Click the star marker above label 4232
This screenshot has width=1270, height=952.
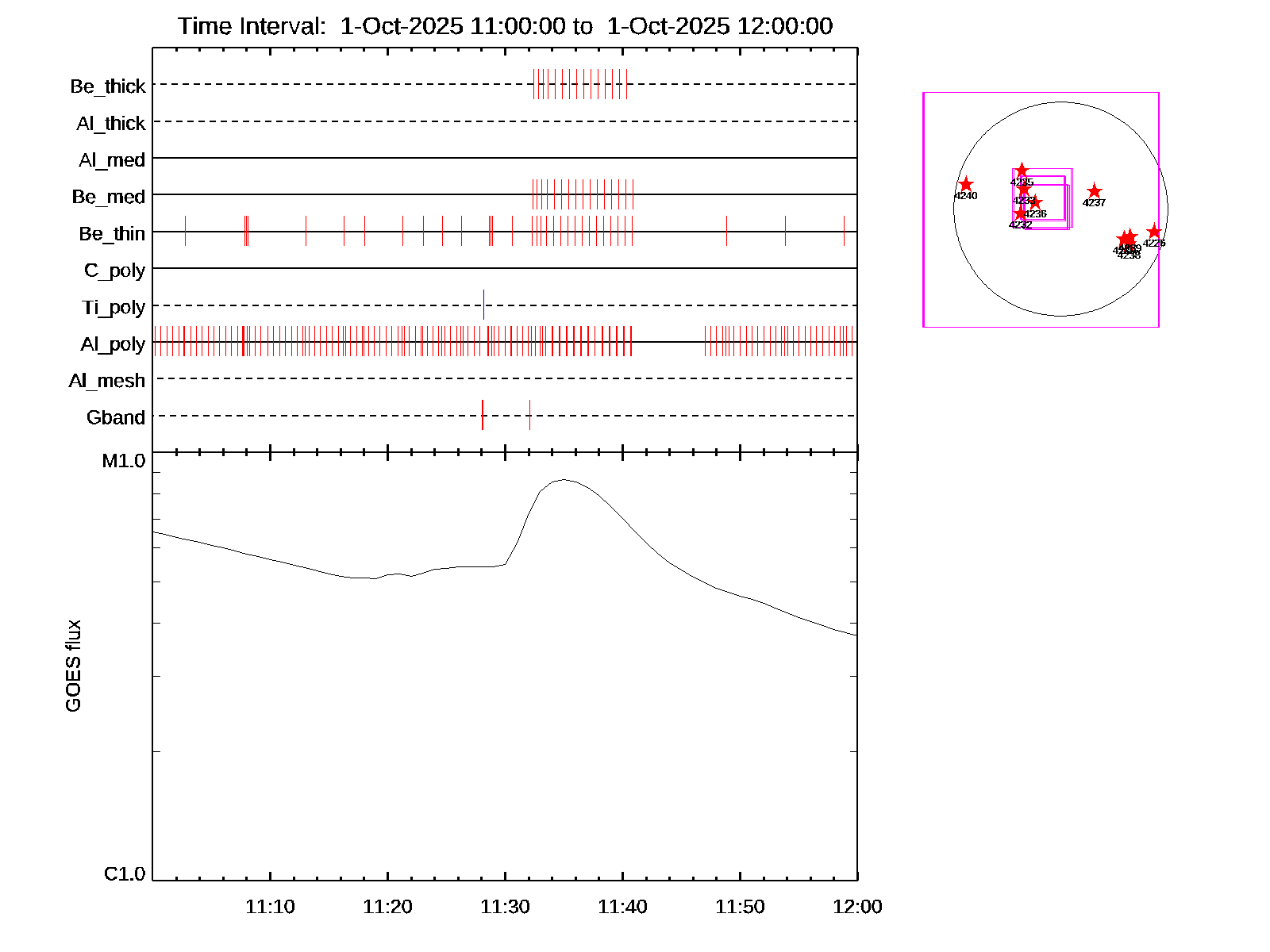[x=1020, y=213]
